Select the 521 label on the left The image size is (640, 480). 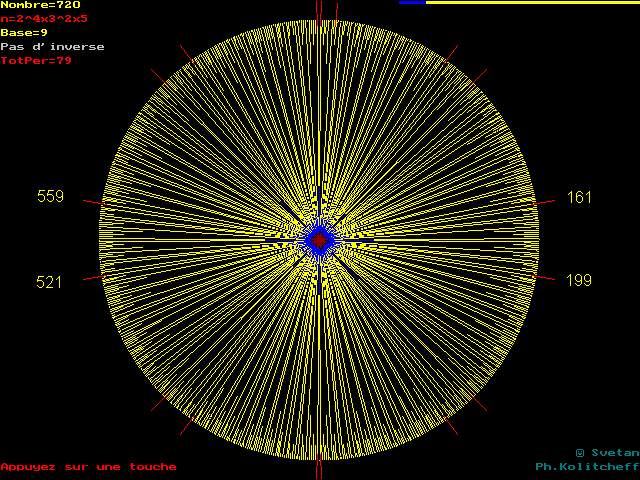tap(49, 282)
